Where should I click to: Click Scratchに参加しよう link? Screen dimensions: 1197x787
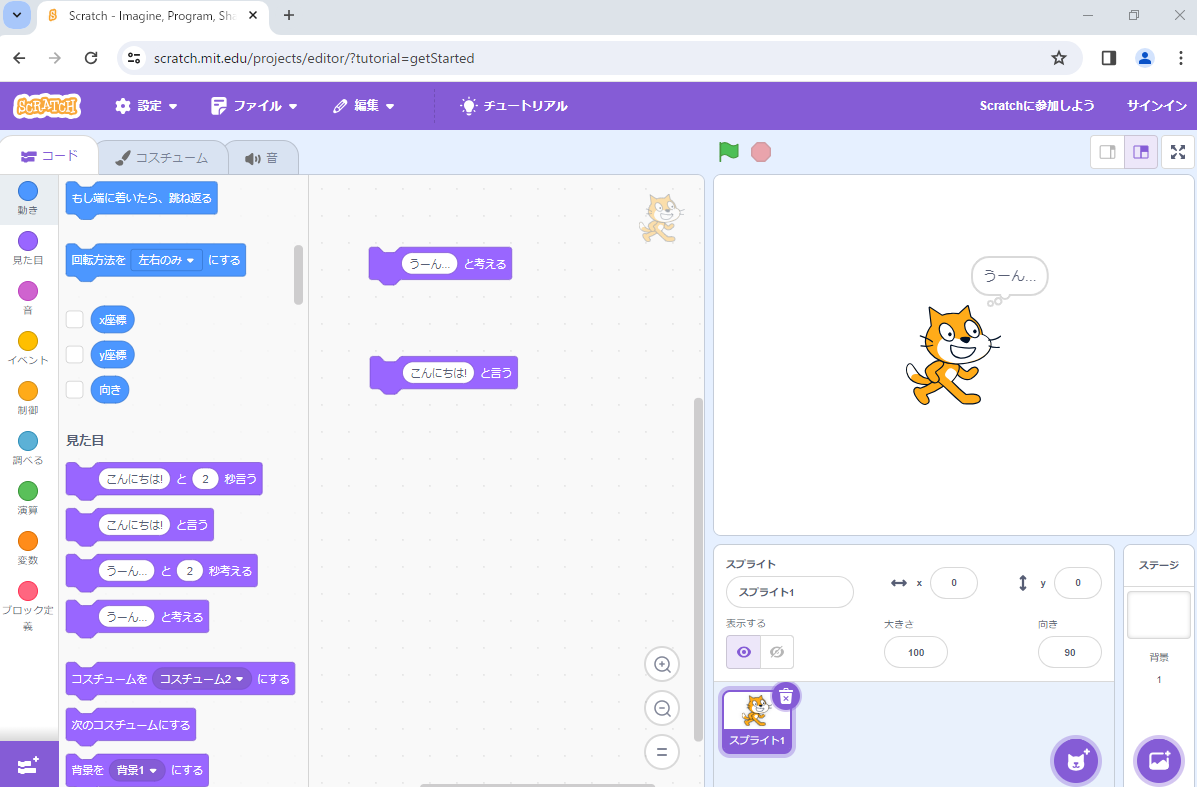(x=1037, y=105)
